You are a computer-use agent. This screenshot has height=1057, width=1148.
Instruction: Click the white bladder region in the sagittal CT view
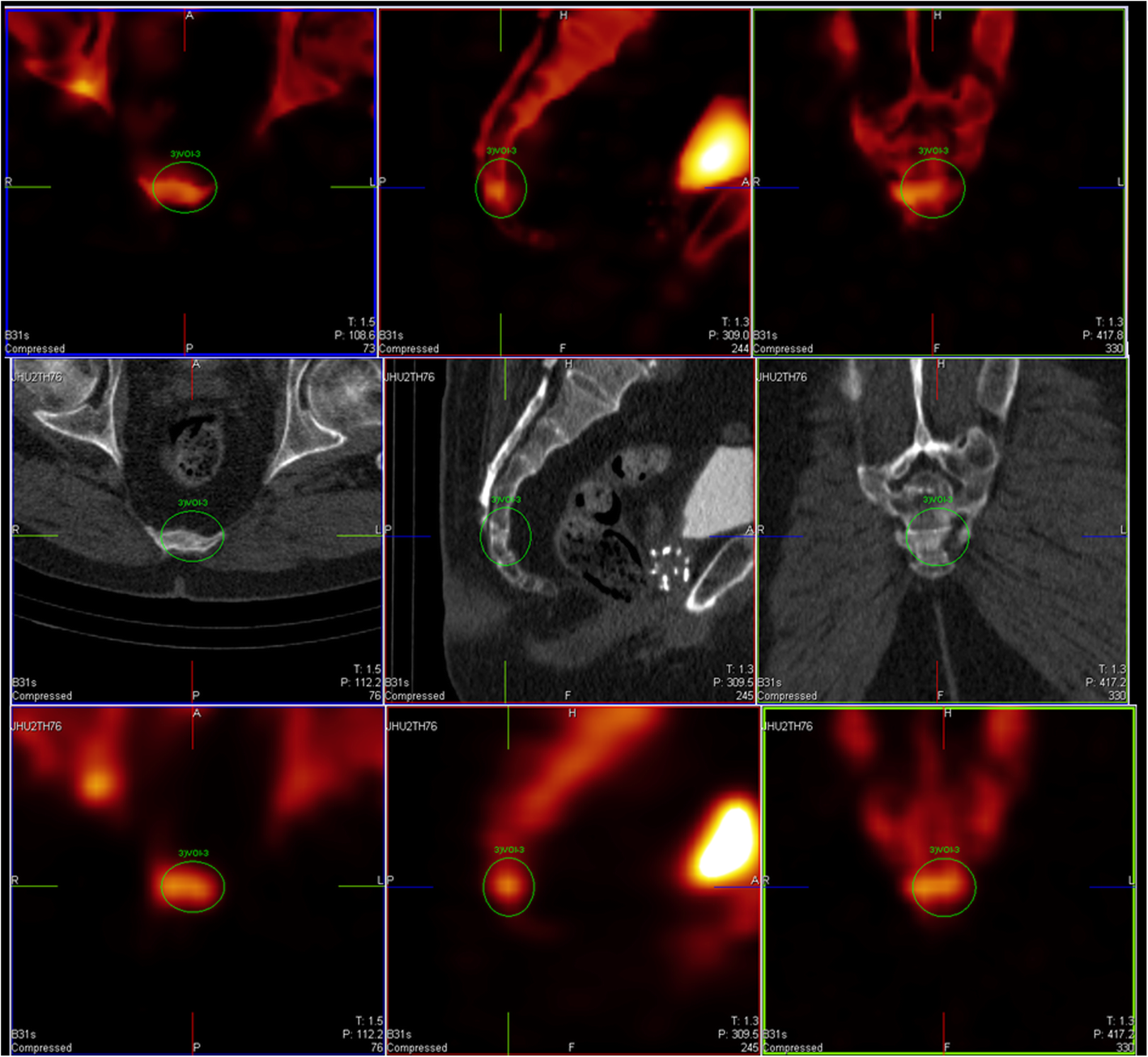point(721,492)
